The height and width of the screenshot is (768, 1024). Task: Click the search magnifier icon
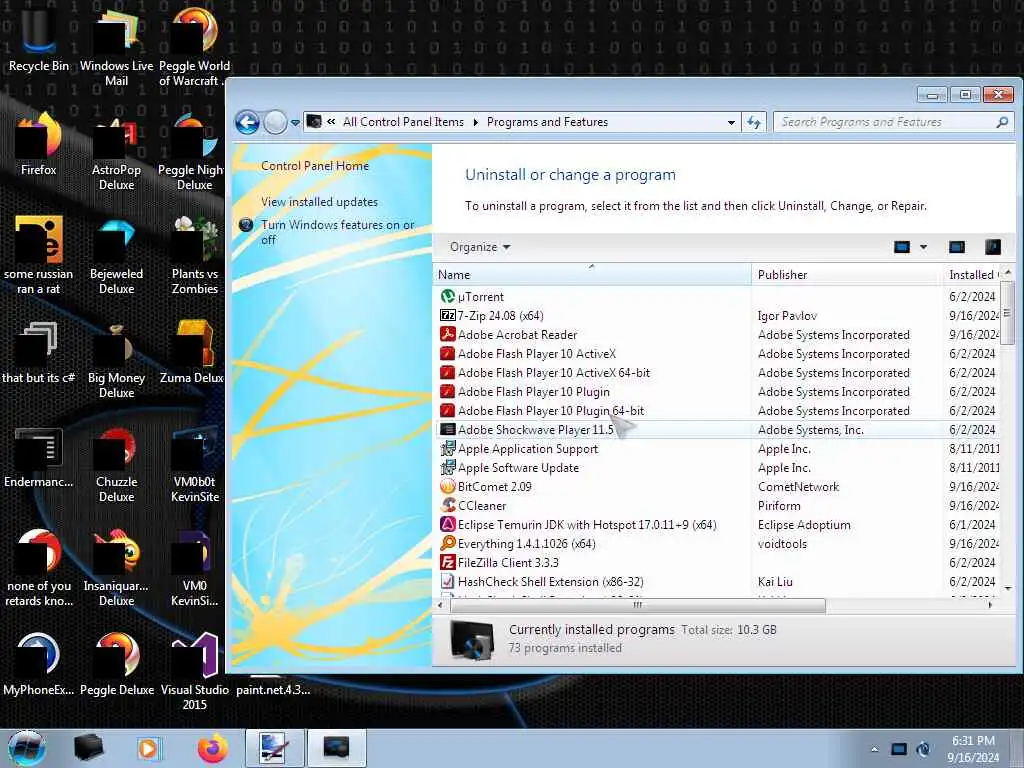click(1002, 122)
